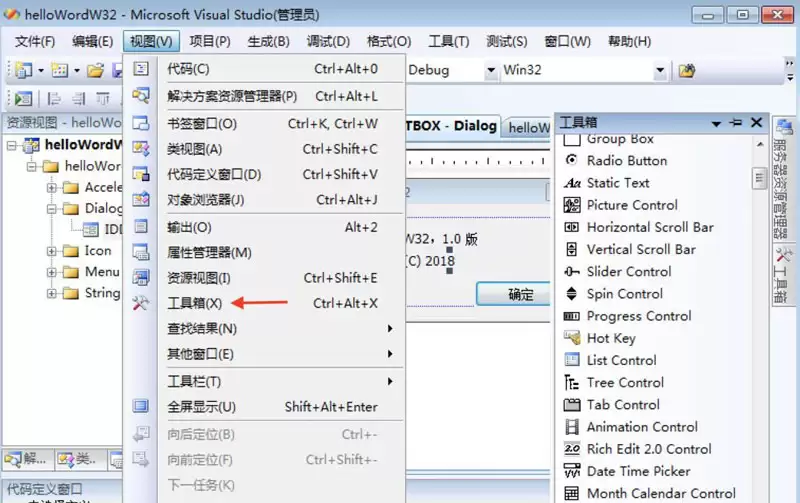
Task: Click toolbox scrollbar up arrow
Action: point(759,145)
